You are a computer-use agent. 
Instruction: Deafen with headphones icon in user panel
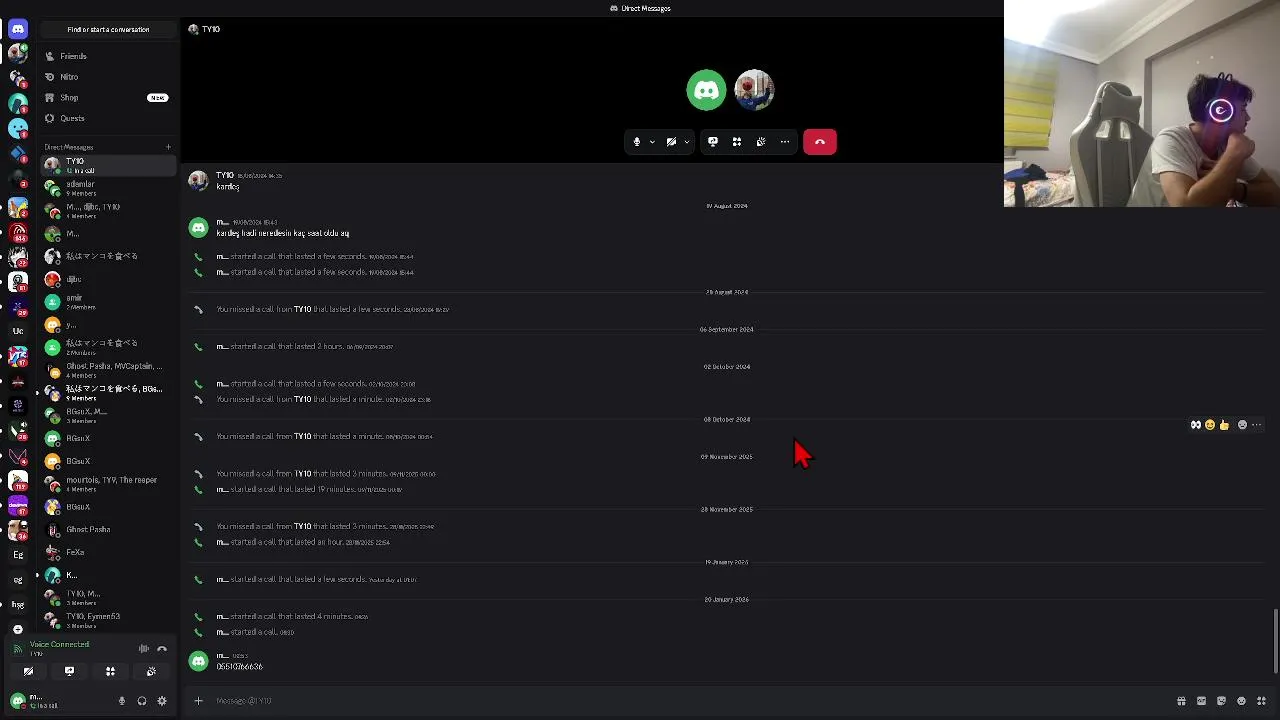(x=142, y=701)
